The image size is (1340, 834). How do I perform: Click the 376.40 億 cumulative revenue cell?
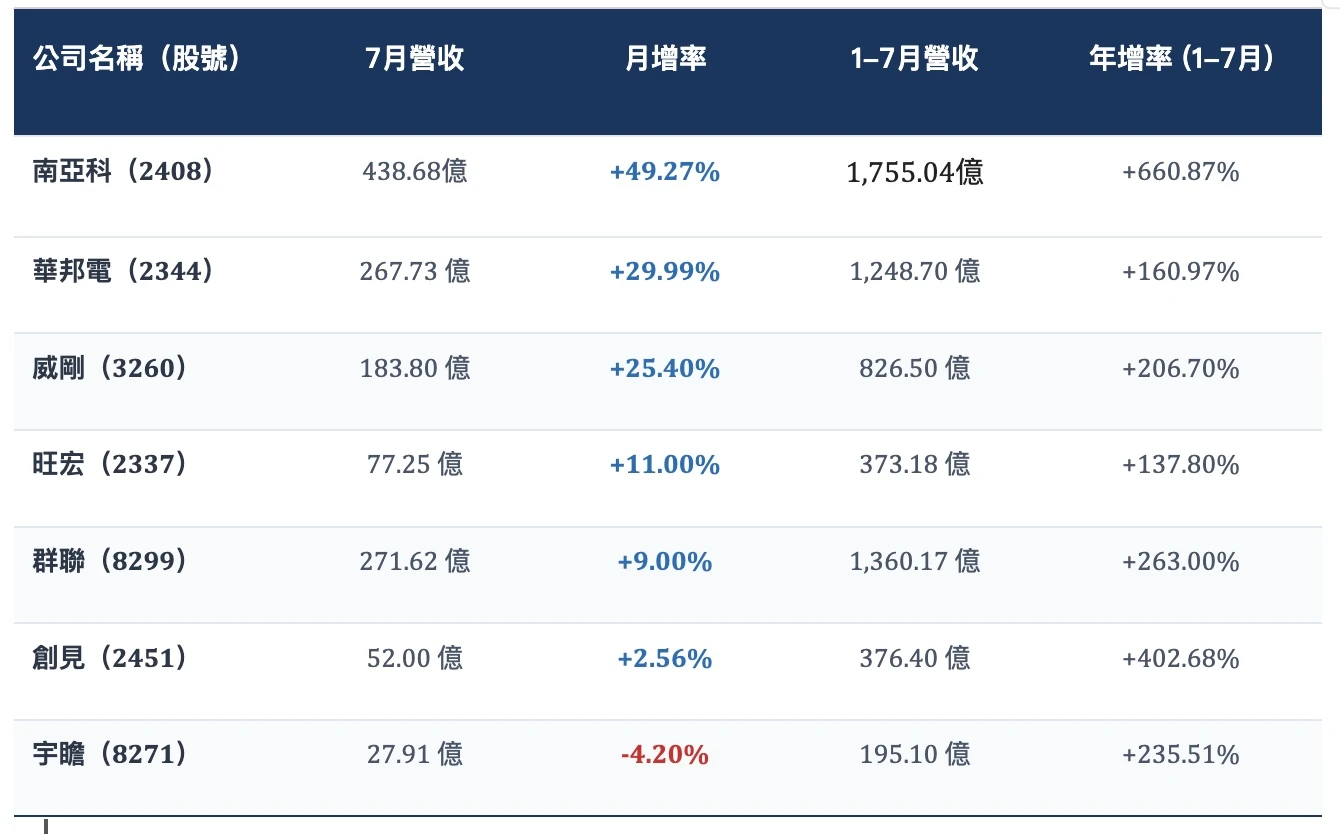tap(915, 658)
